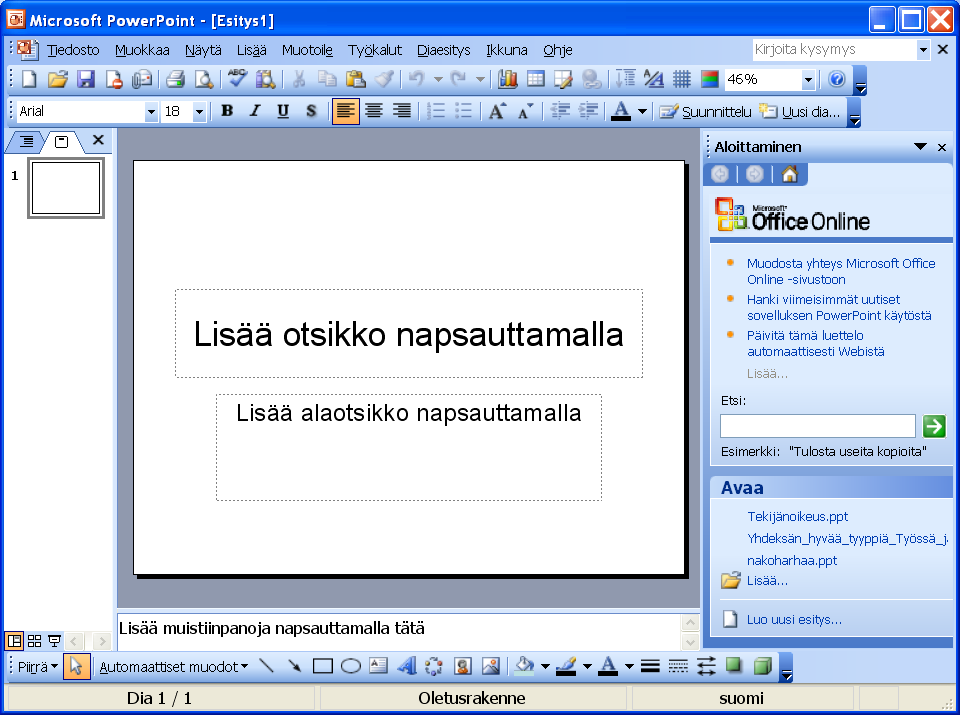Cut selection with scissors icon

tap(299, 79)
